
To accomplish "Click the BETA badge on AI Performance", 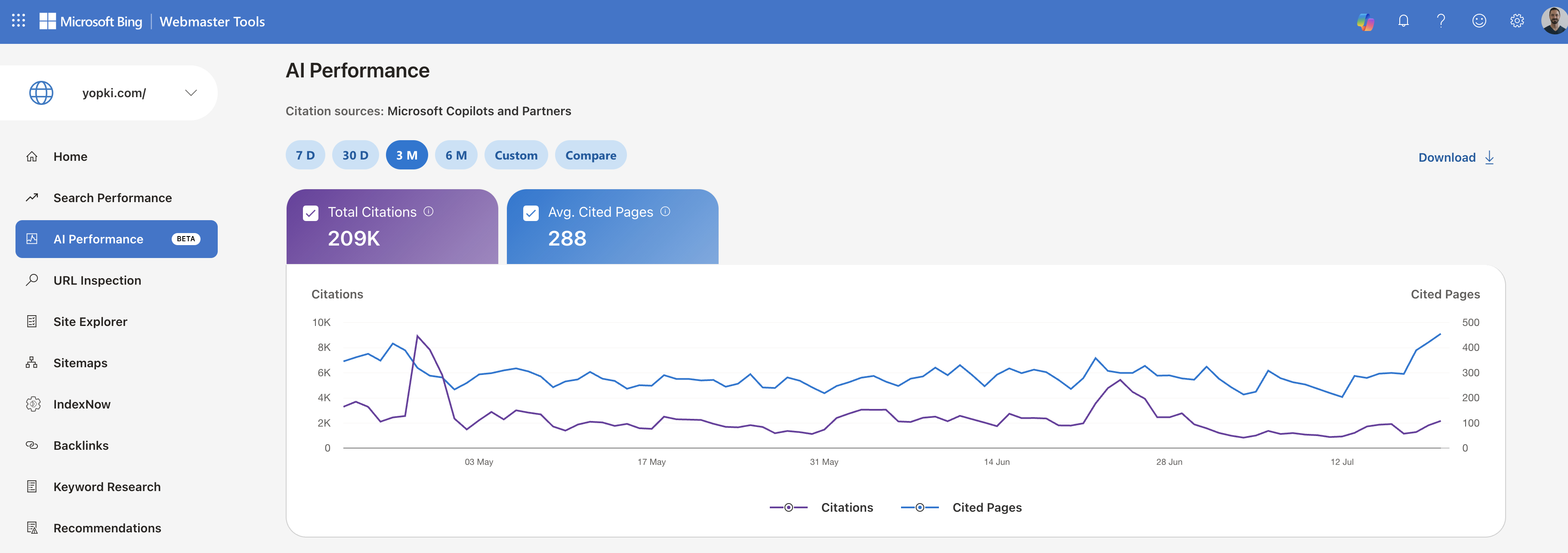I will click(x=185, y=239).
